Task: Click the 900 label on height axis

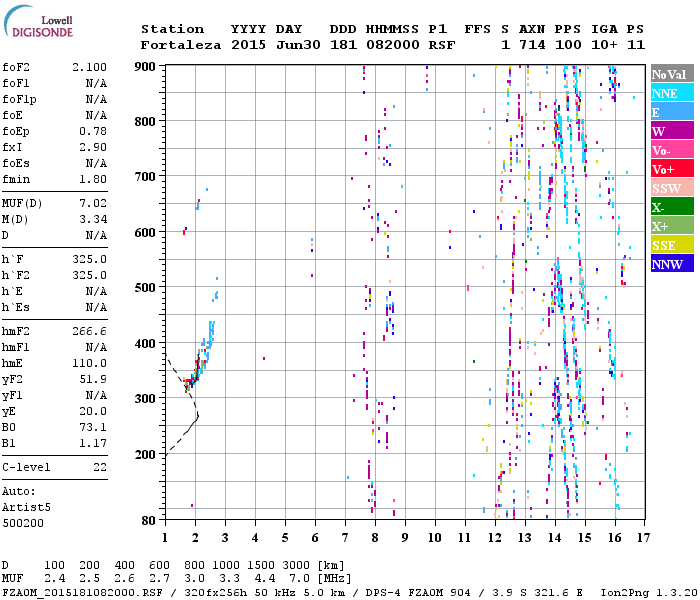Action: click(146, 66)
